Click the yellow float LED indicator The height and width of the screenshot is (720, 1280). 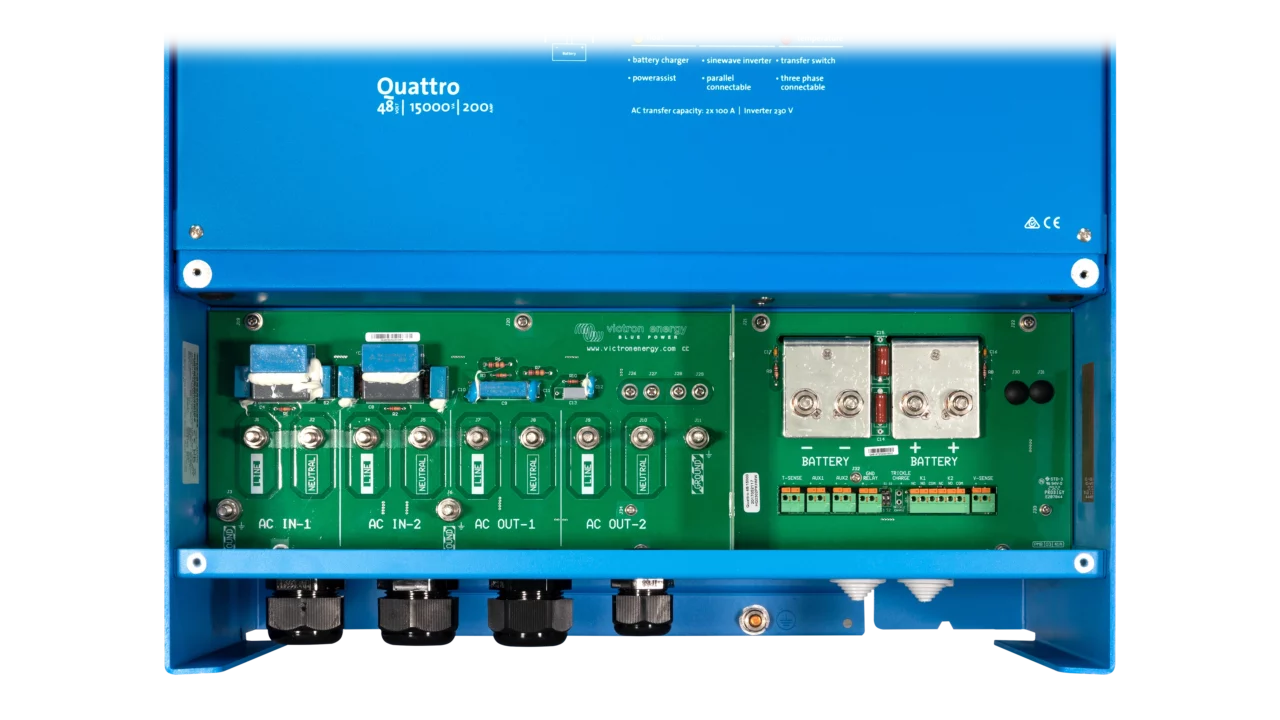[x=638, y=38]
